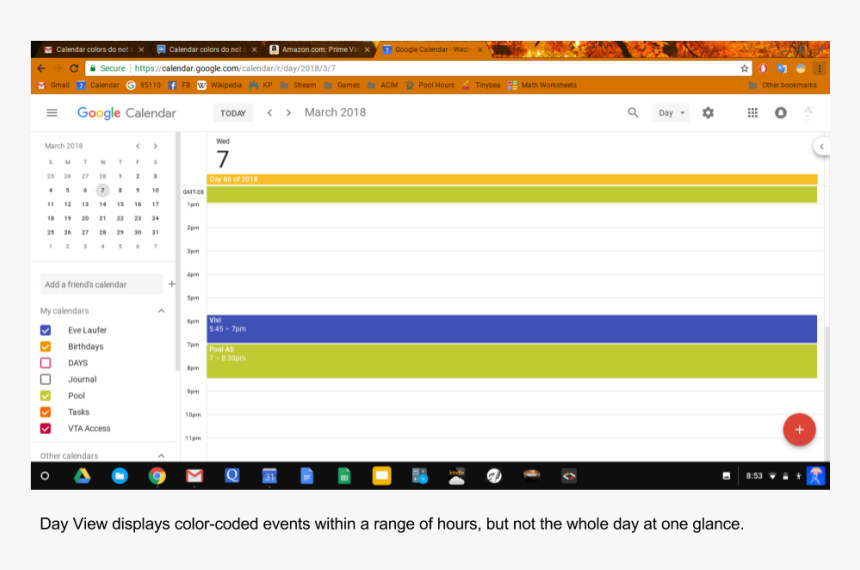Switch to first Calendar colors do not tab
The image size is (860, 570).
(x=94, y=49)
